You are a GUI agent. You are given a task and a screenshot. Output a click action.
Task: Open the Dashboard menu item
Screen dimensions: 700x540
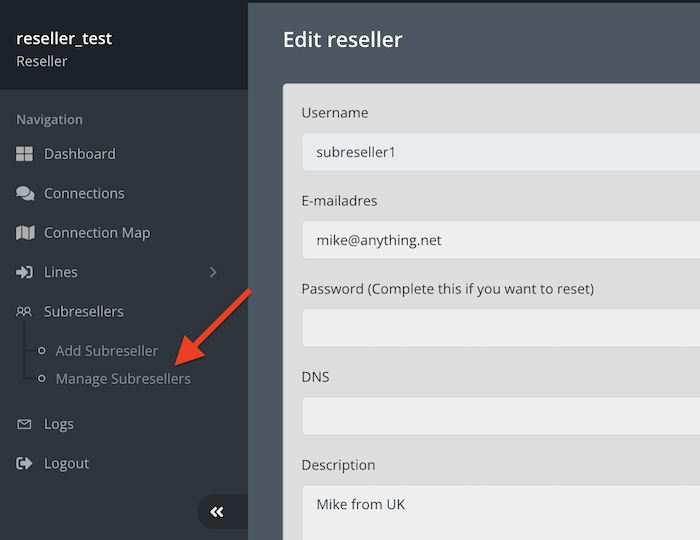[80, 154]
